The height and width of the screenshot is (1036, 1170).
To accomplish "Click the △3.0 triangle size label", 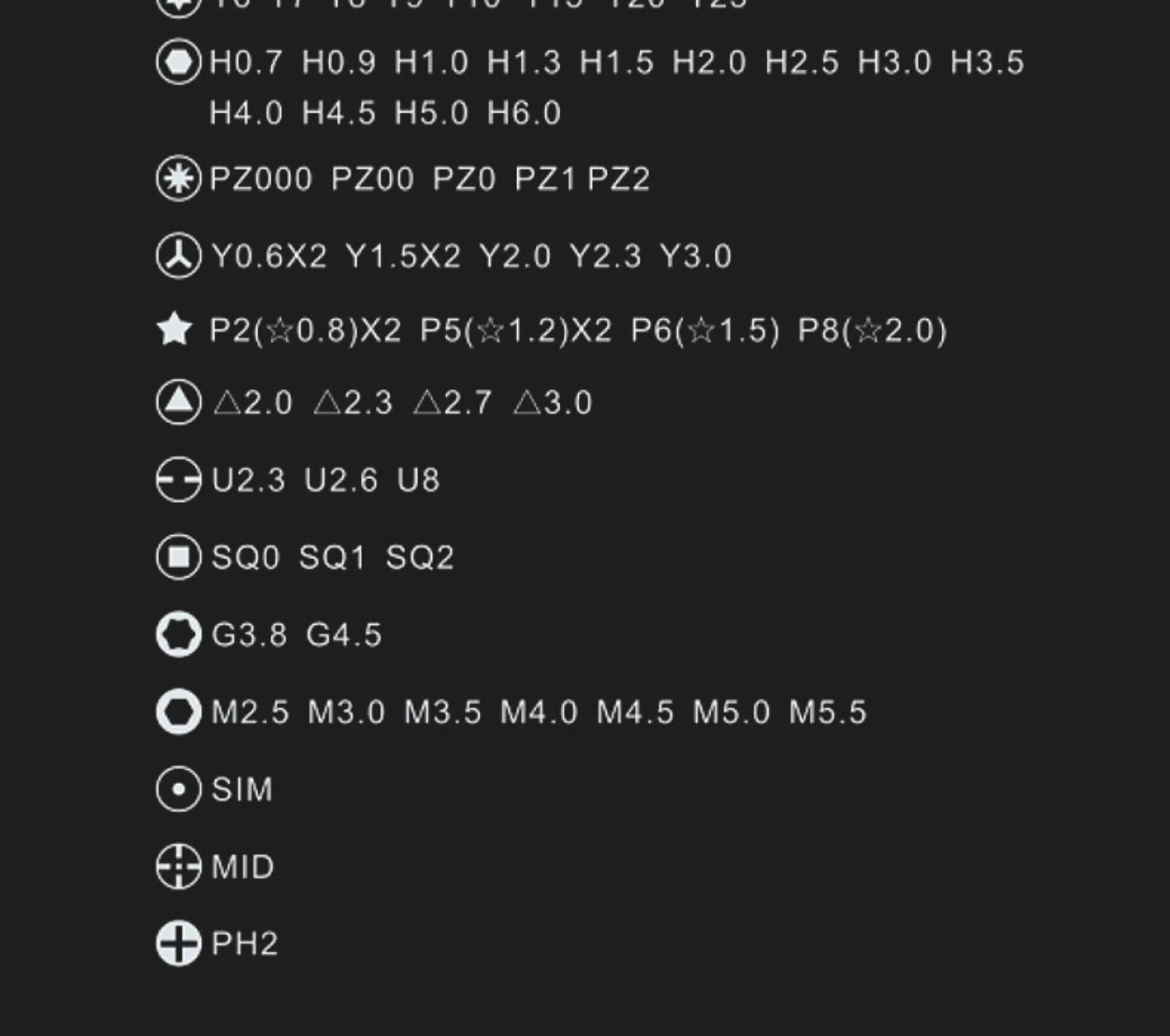I will coord(553,403).
